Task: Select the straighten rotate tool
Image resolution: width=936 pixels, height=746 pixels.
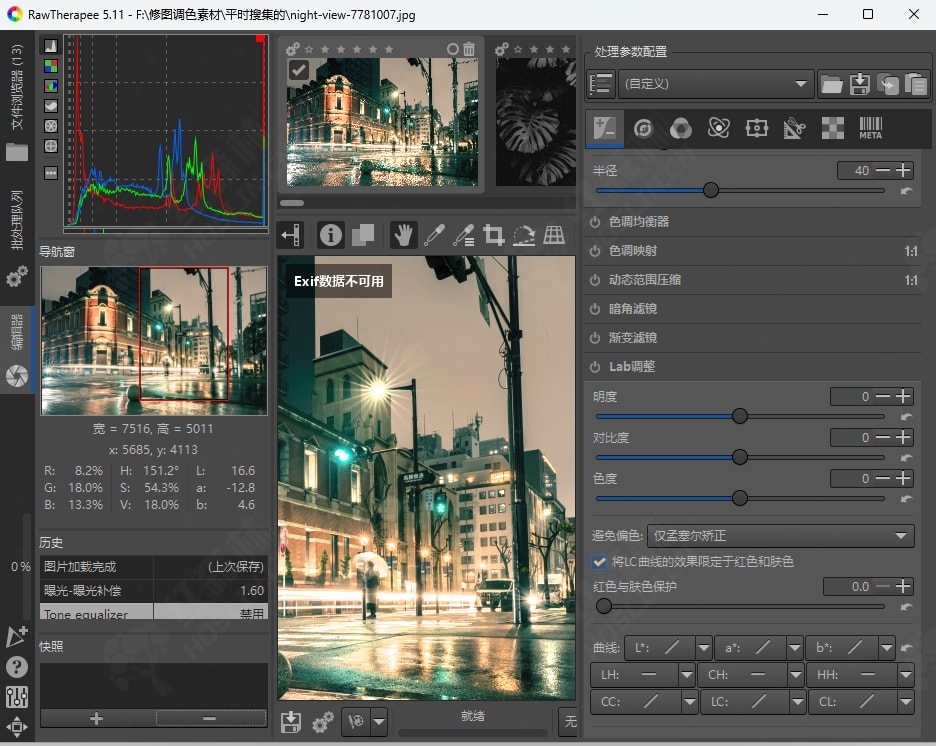Action: [524, 235]
